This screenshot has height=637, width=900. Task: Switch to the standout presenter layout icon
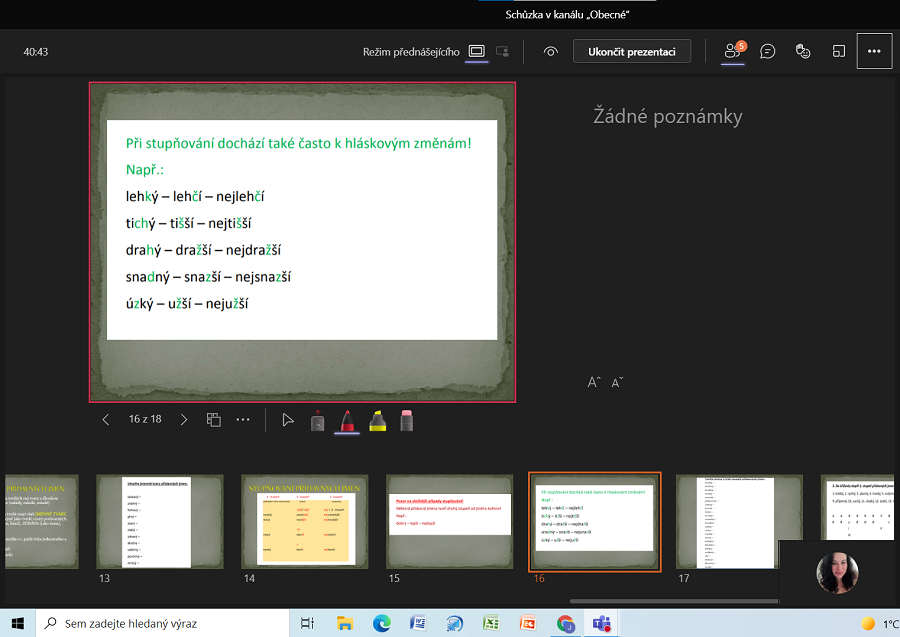(x=502, y=52)
